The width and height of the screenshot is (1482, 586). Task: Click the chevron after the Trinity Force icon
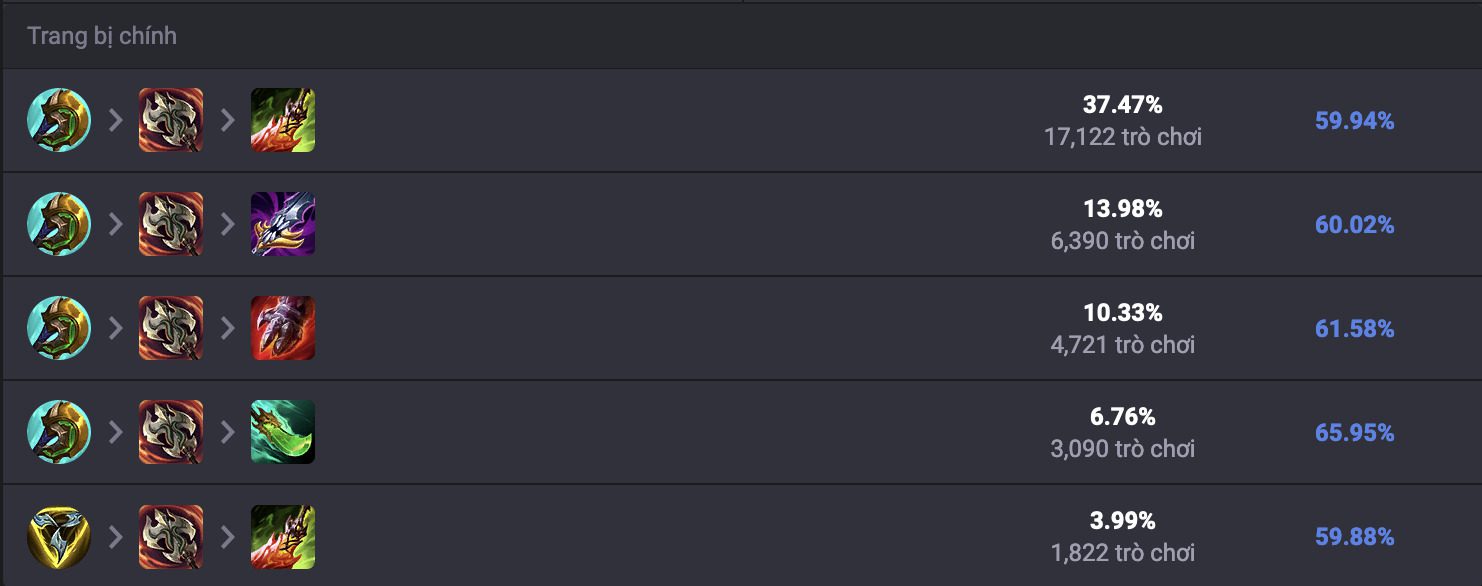coord(115,536)
